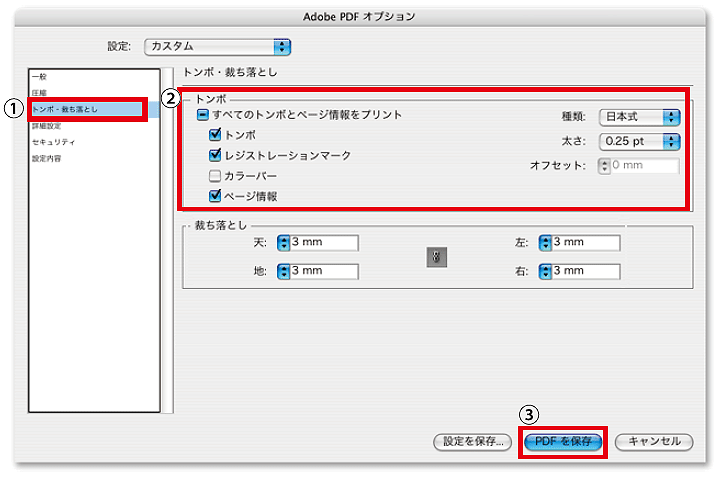The image size is (719, 477).
Task: Enable the カラーバー checkbox
Action: (x=215, y=176)
